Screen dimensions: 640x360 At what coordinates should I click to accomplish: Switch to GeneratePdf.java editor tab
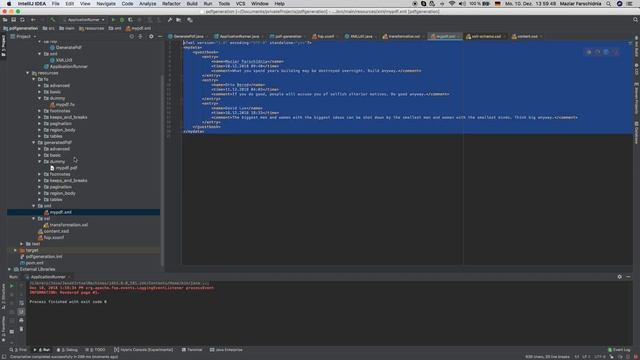click(x=188, y=36)
